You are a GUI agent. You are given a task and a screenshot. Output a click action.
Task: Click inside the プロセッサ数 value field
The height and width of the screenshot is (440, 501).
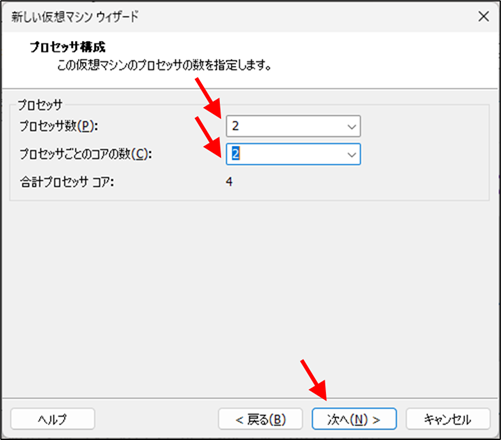(293, 126)
